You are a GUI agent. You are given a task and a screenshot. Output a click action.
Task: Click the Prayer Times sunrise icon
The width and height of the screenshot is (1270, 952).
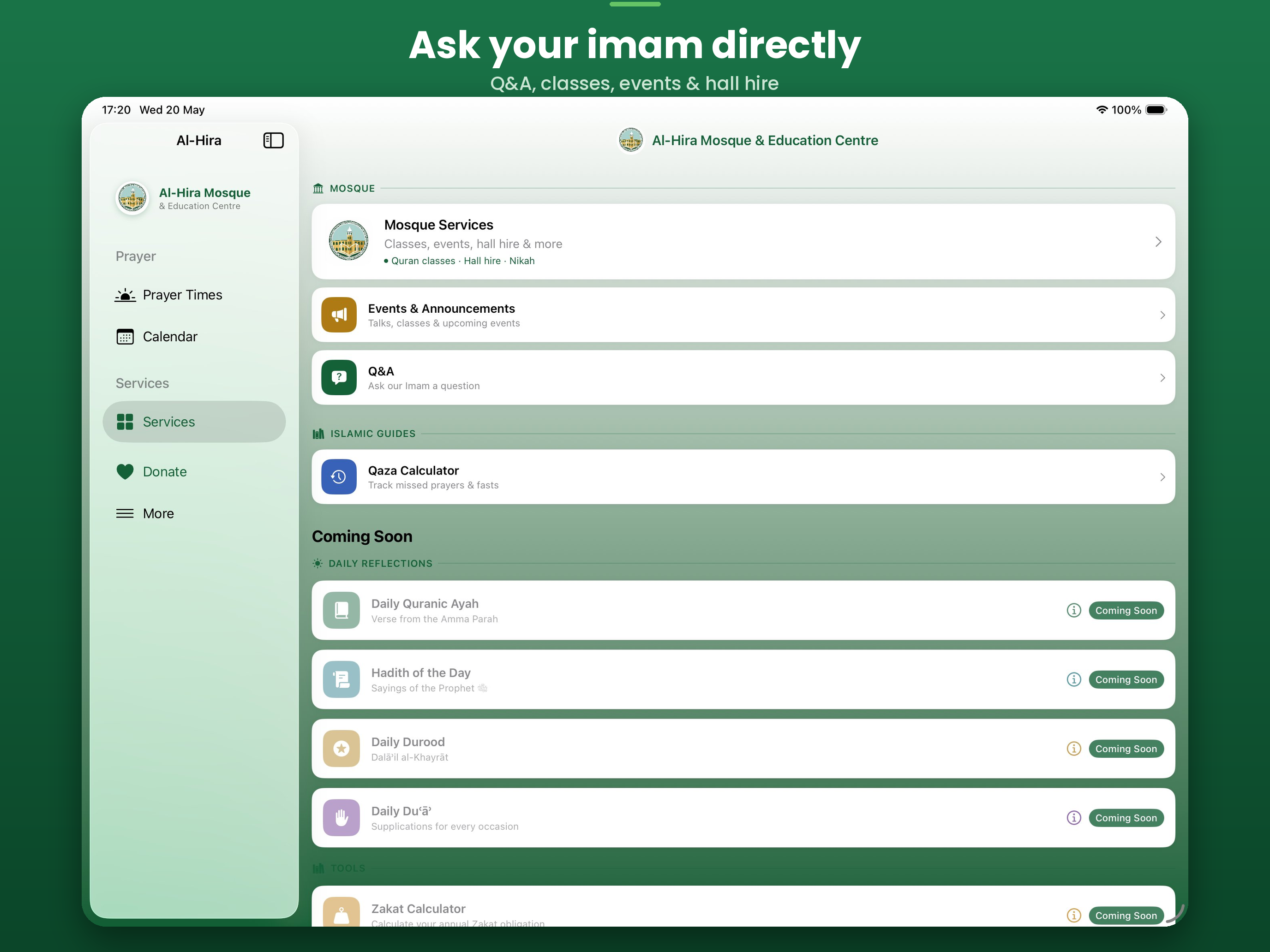(x=125, y=295)
